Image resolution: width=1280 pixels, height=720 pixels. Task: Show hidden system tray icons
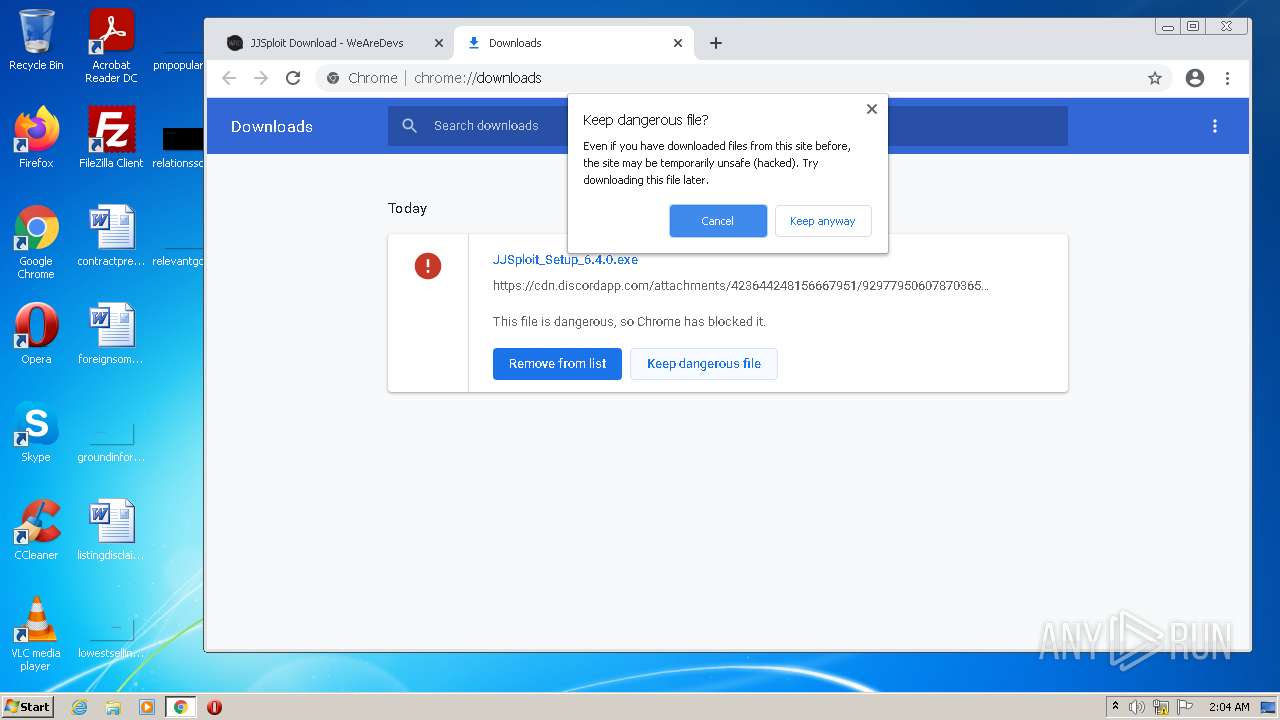[1115, 706]
